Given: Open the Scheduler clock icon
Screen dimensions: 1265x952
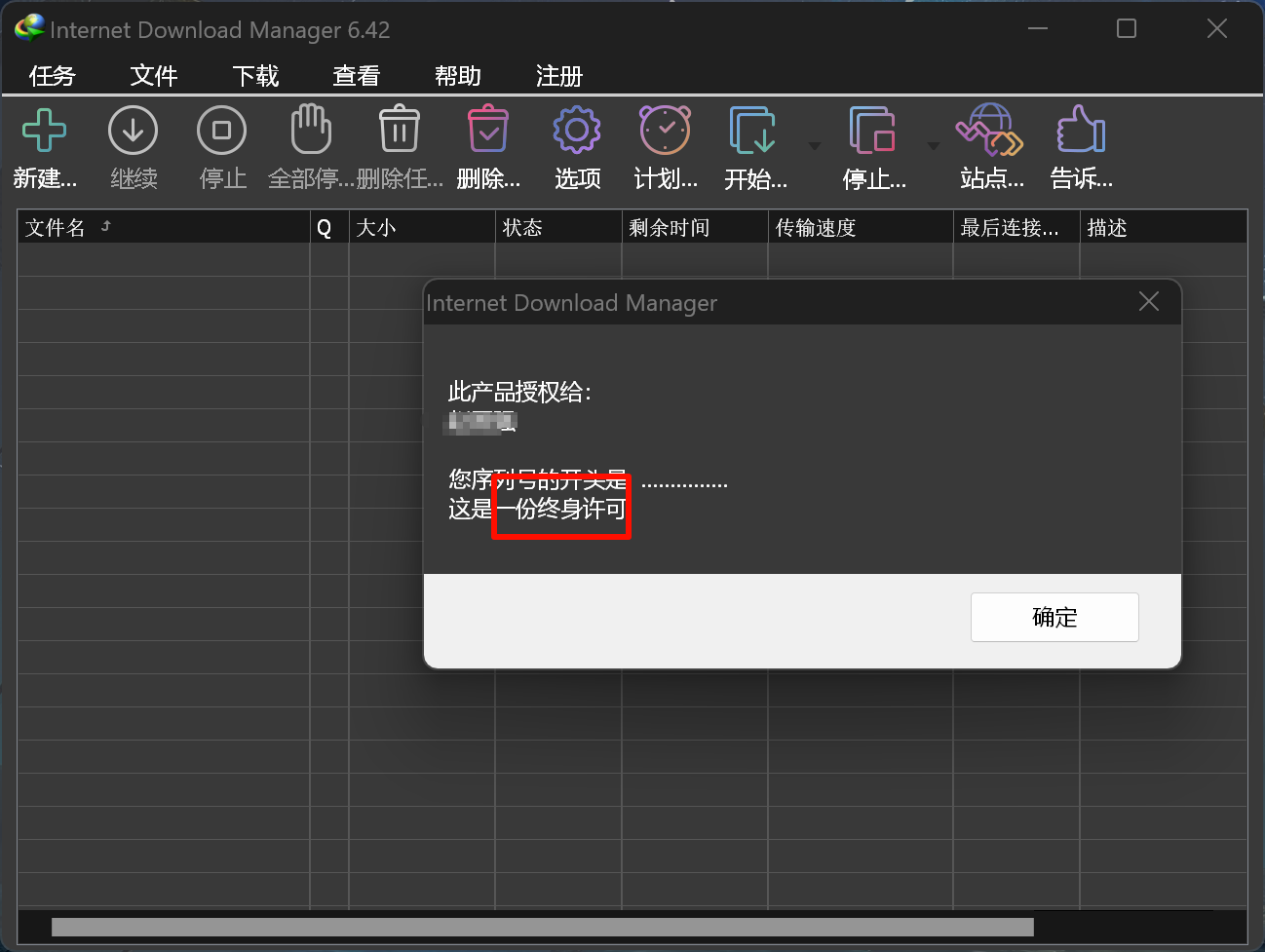Looking at the screenshot, I should tap(666, 130).
